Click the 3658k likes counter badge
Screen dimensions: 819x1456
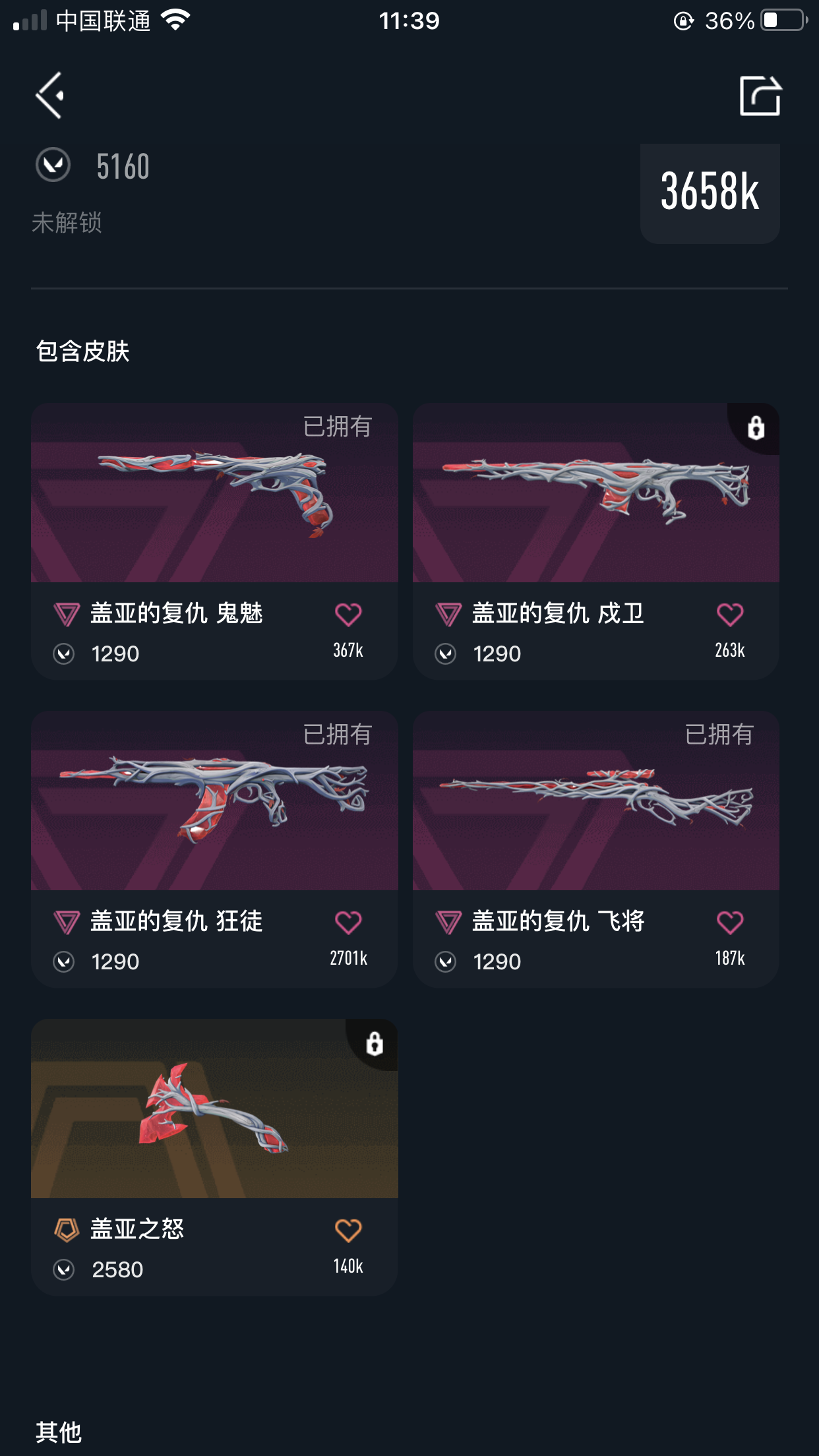tap(710, 193)
